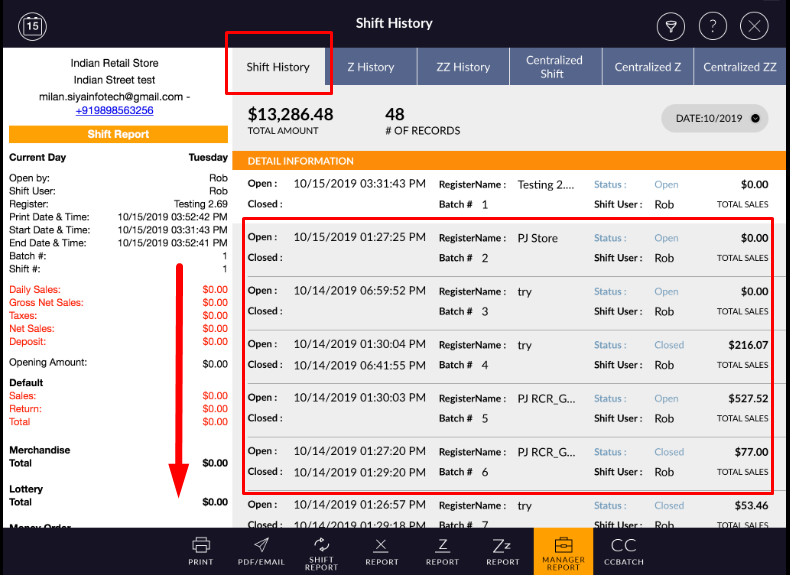Click register name Testing 2....

(546, 185)
